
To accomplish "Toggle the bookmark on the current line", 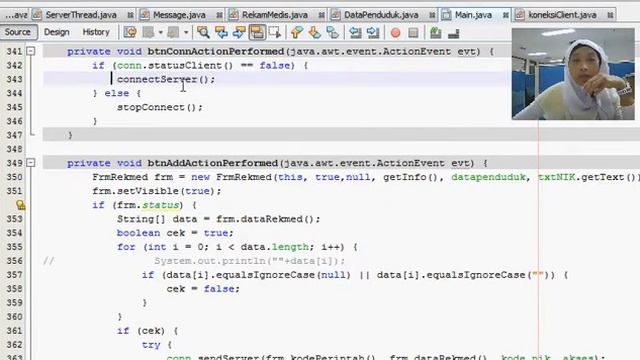I will click(x=333, y=32).
